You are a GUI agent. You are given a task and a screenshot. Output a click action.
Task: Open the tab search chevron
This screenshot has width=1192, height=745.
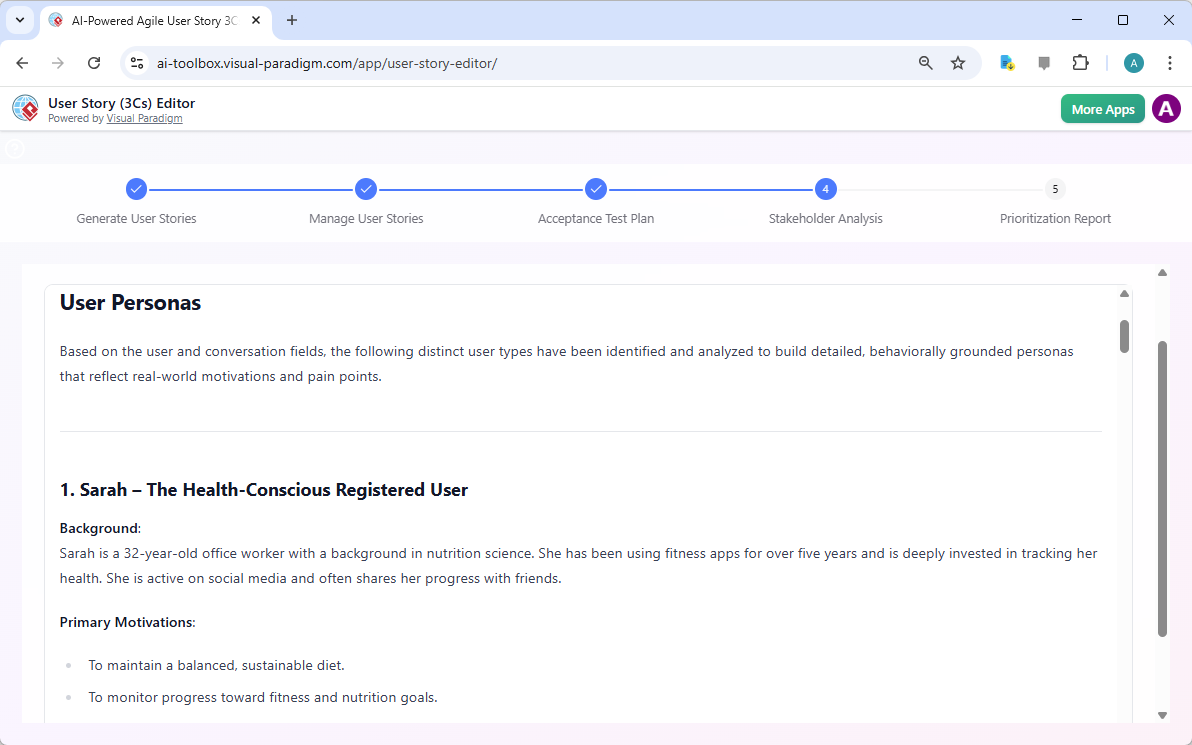(x=19, y=20)
